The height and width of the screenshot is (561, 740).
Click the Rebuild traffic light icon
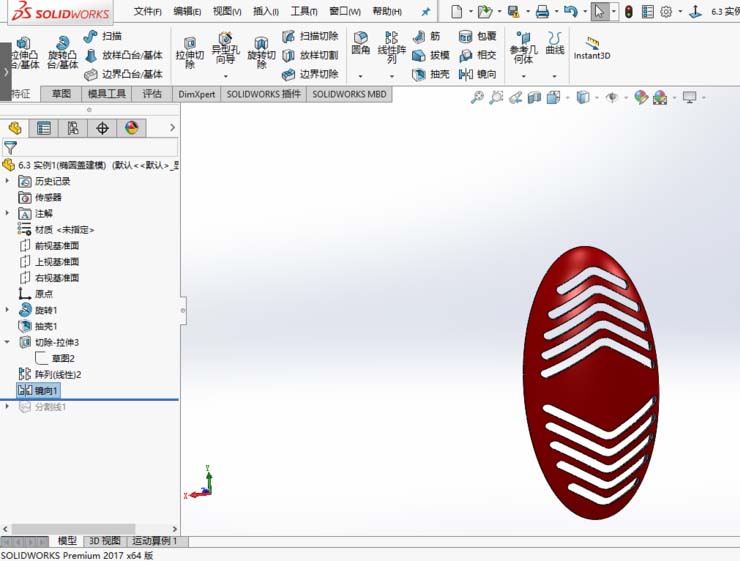(x=628, y=12)
